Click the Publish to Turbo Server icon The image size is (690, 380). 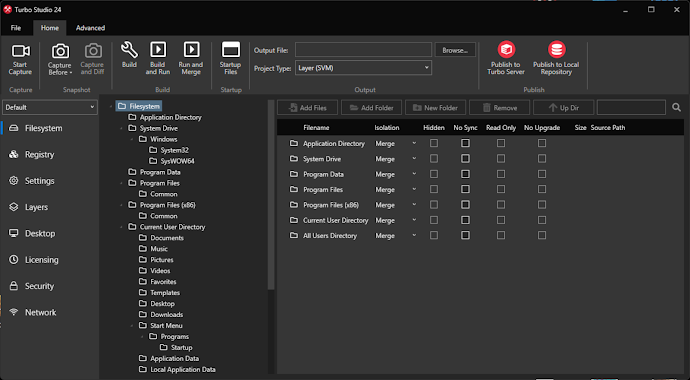pyautogui.click(x=506, y=50)
